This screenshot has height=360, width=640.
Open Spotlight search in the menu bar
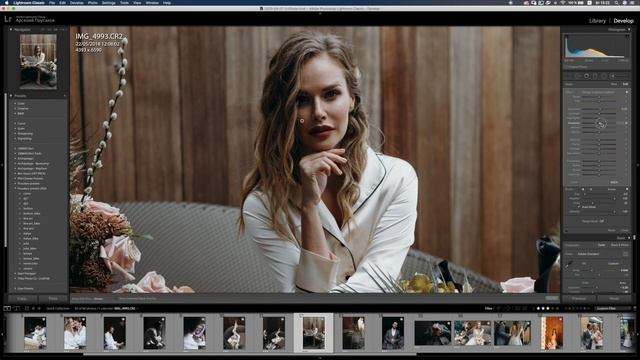(616, 3)
